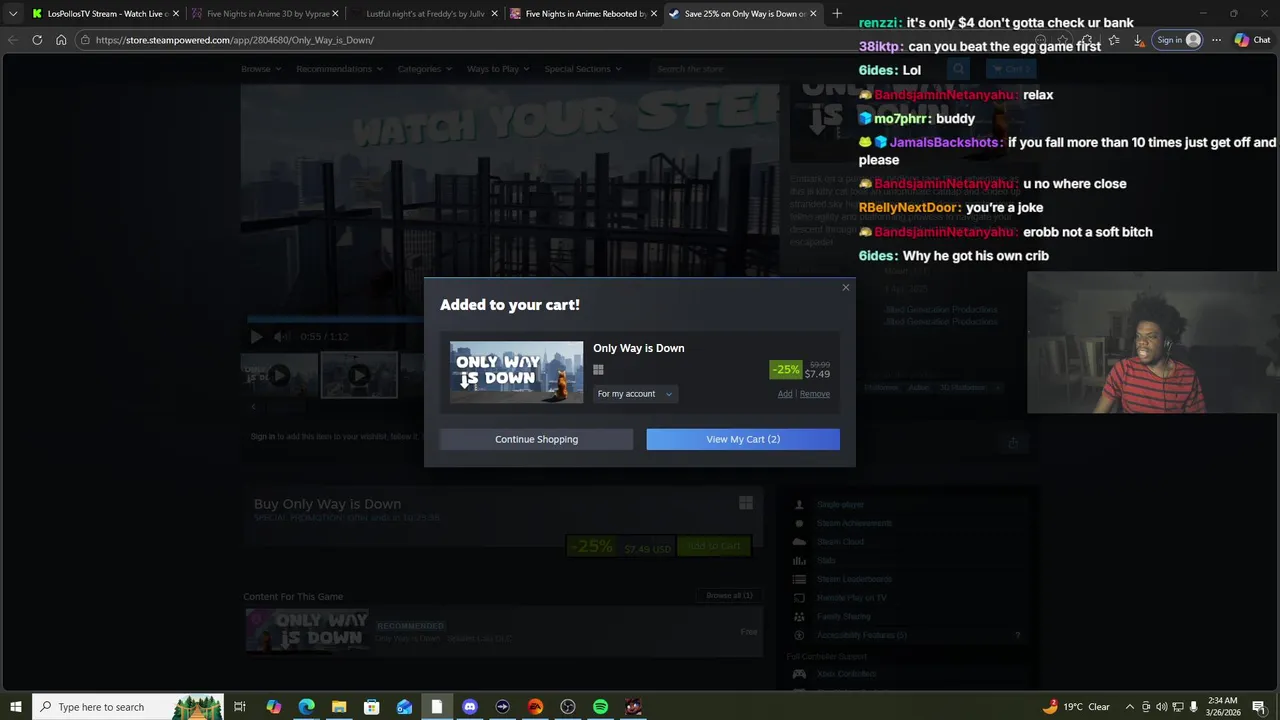
Task: Click the dimmed Cart button in store header
Action: tap(1010, 69)
